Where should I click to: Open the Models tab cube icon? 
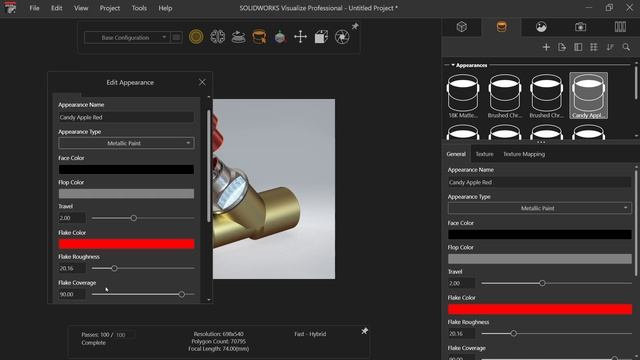pos(461,27)
